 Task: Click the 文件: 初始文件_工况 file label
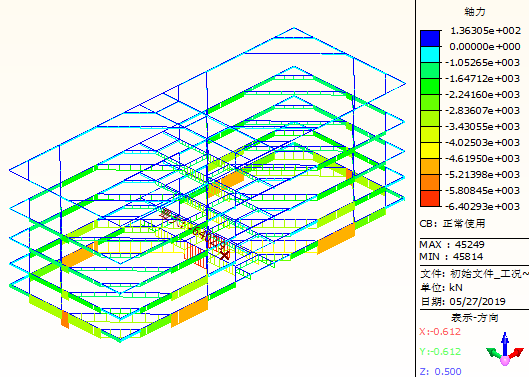pos(474,273)
